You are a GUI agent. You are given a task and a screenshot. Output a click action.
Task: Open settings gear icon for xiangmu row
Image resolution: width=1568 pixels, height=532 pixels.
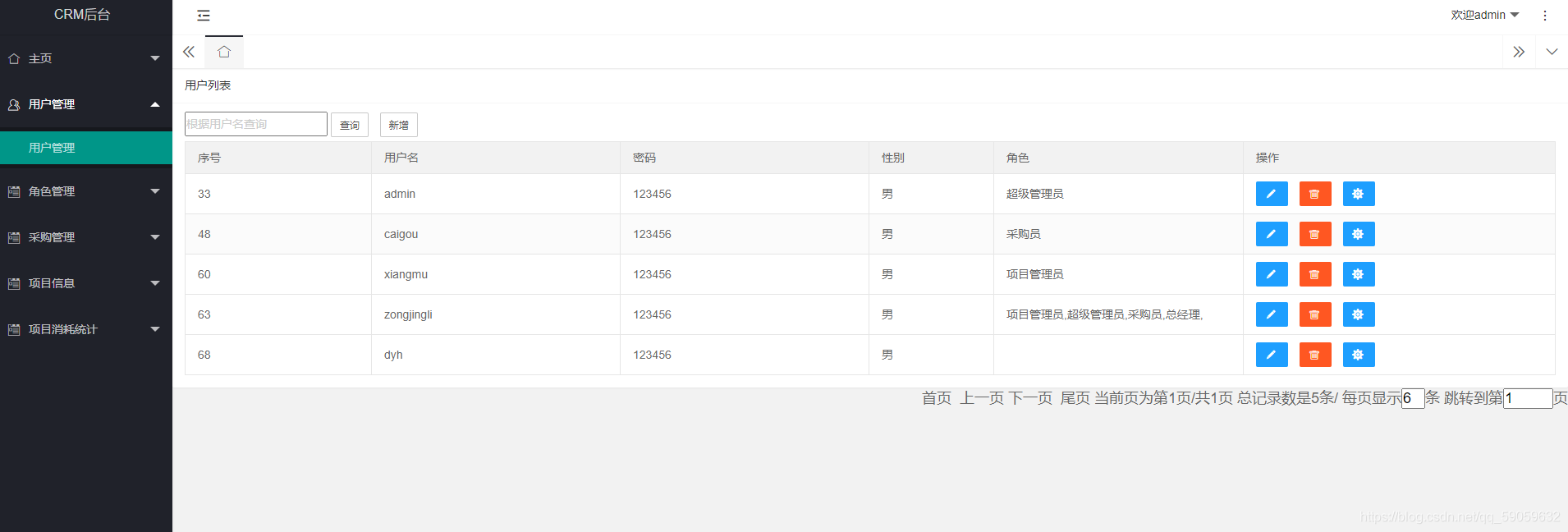(1358, 274)
